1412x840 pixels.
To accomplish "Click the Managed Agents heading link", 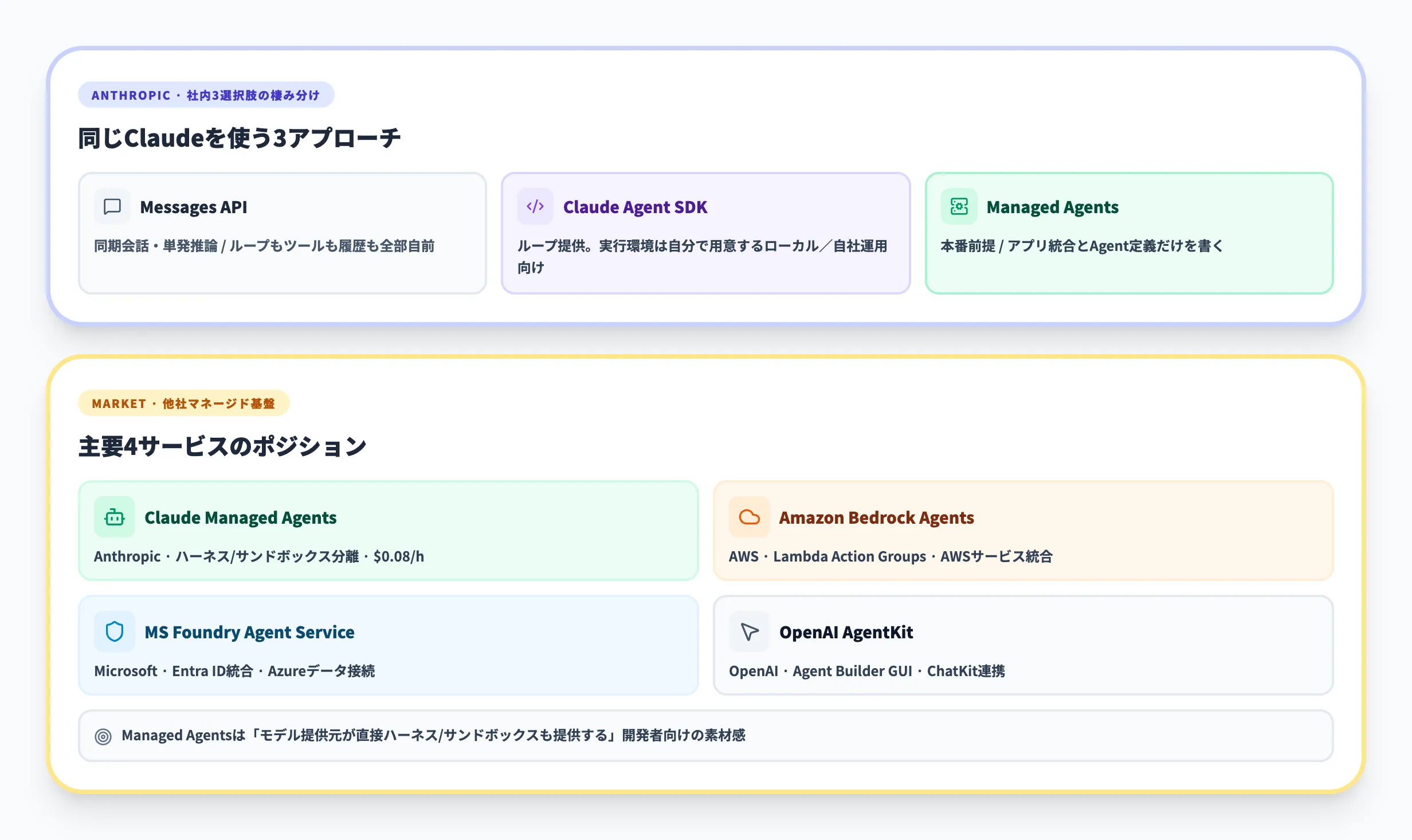I will 1052,207.
